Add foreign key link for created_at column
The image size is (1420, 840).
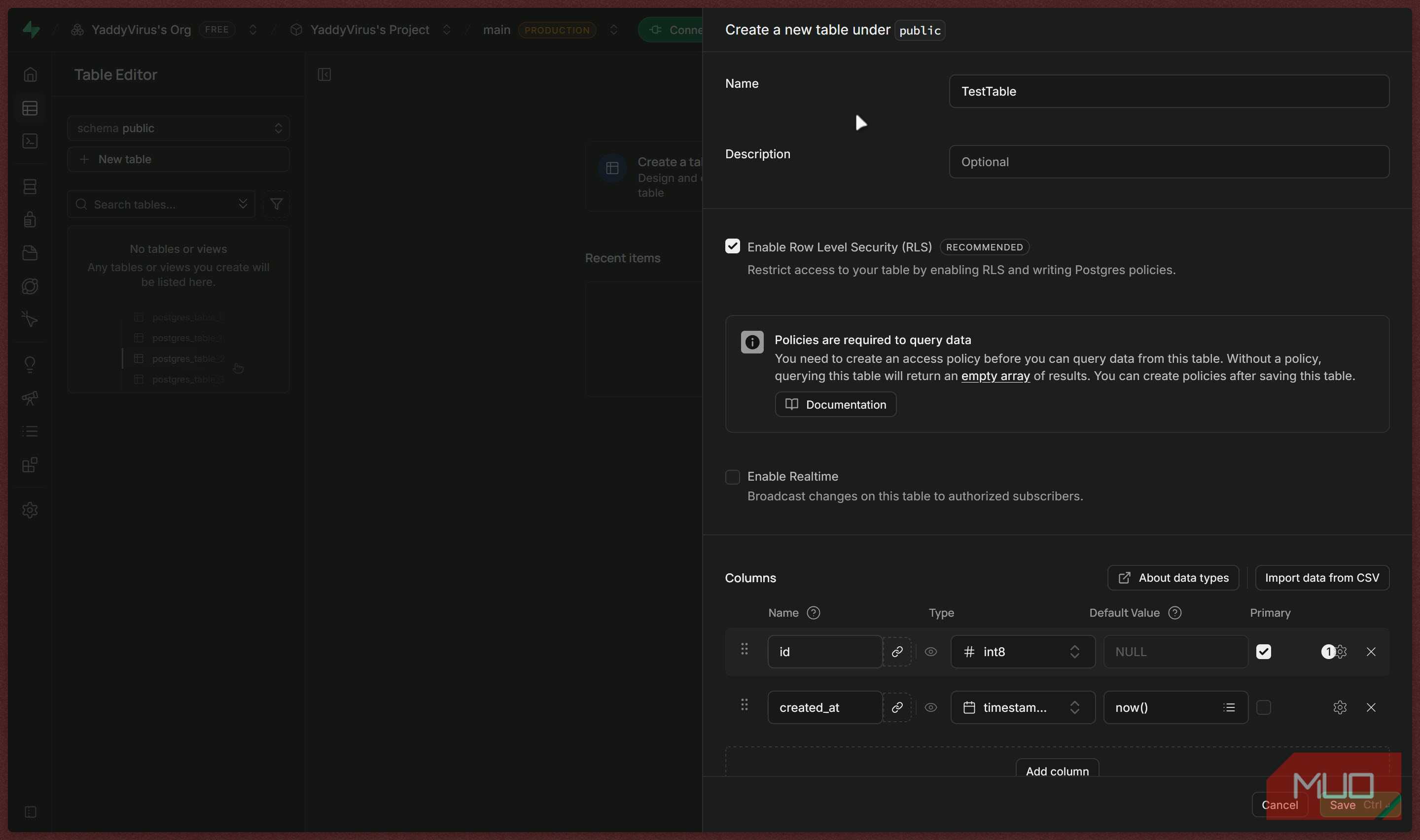point(897,707)
